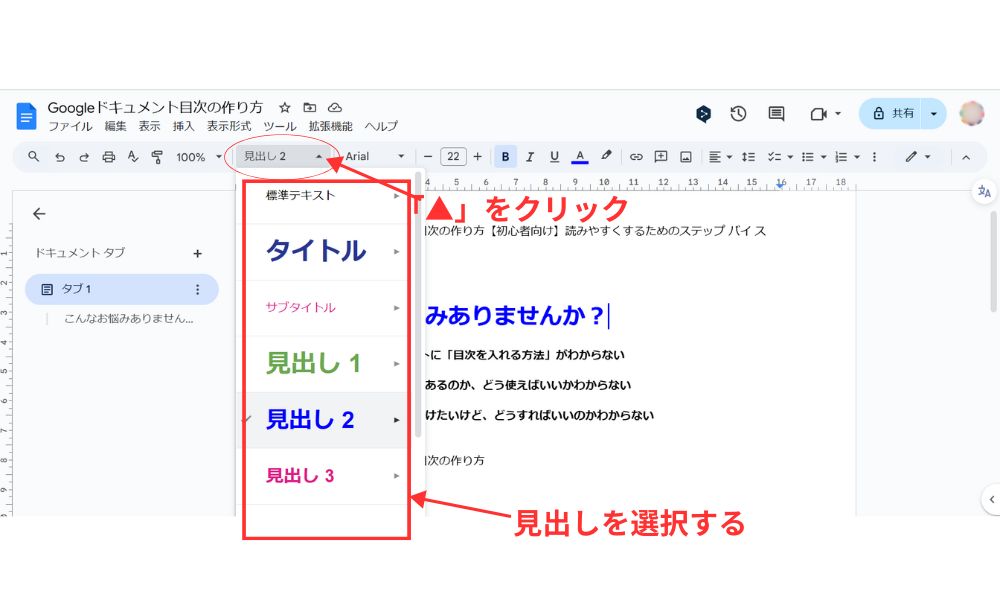The width and height of the screenshot is (1000, 600).
Task: Click the insert link icon
Action: tap(636, 157)
